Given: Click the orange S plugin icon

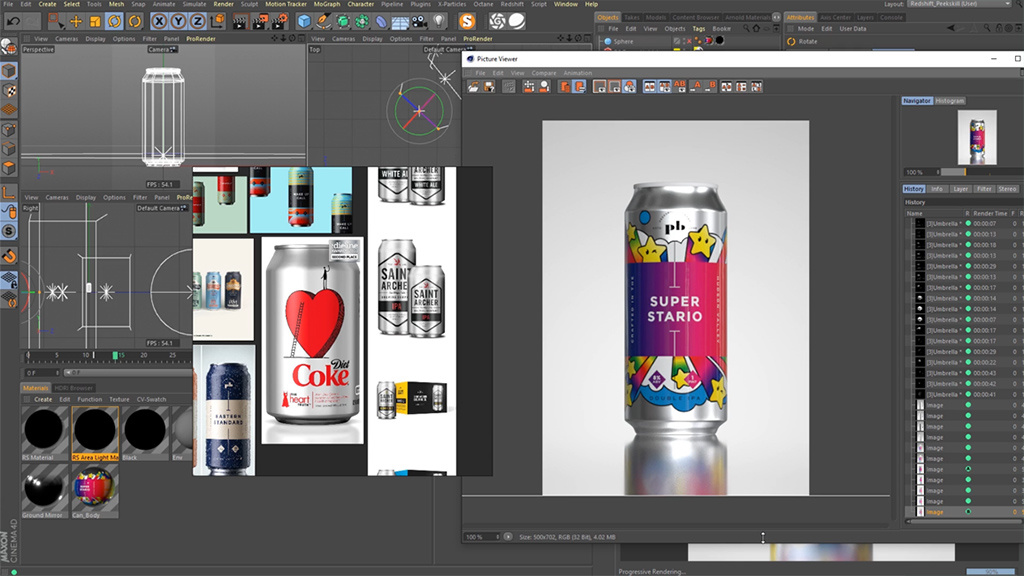Looking at the screenshot, I should (x=467, y=22).
